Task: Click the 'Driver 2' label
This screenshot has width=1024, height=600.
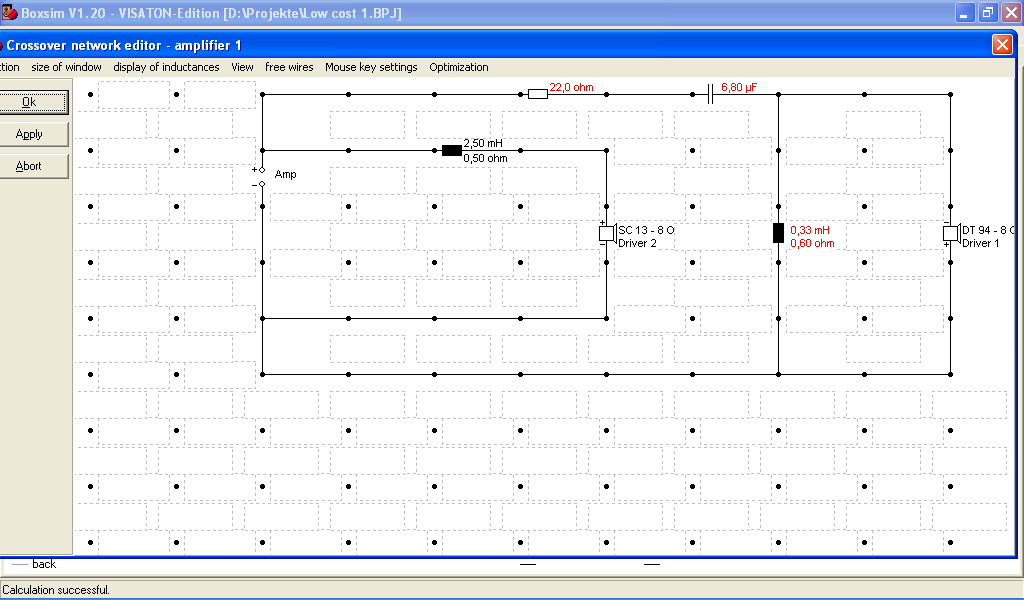Action: pyautogui.click(x=637, y=244)
